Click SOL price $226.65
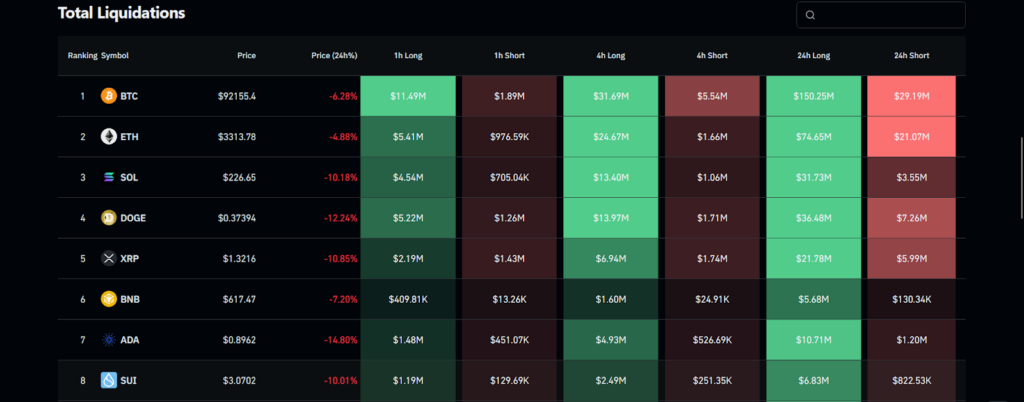This screenshot has width=1024, height=402. point(240,178)
